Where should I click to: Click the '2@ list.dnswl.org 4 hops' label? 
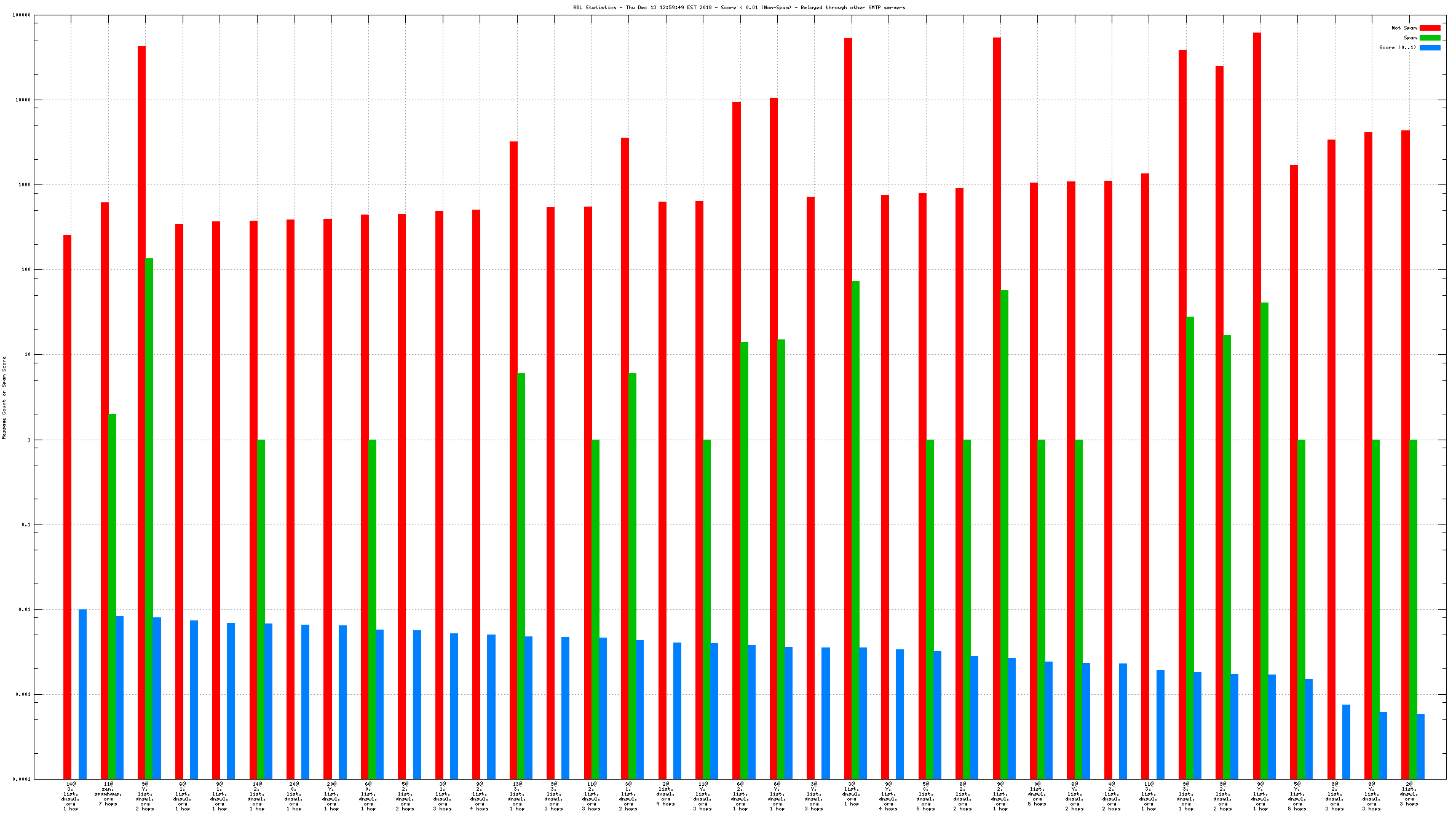(x=665, y=794)
